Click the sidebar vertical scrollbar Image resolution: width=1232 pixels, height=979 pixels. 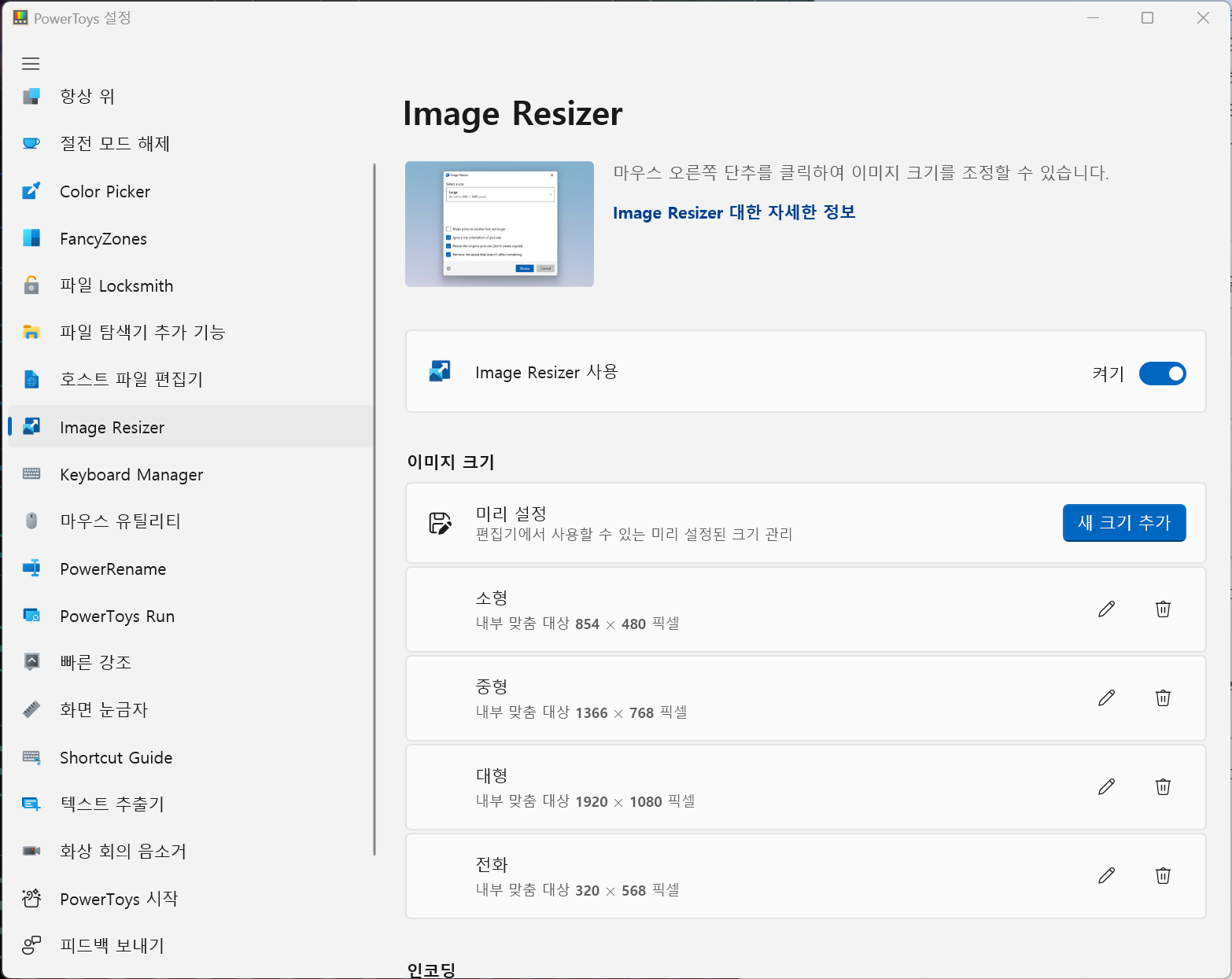(x=374, y=510)
